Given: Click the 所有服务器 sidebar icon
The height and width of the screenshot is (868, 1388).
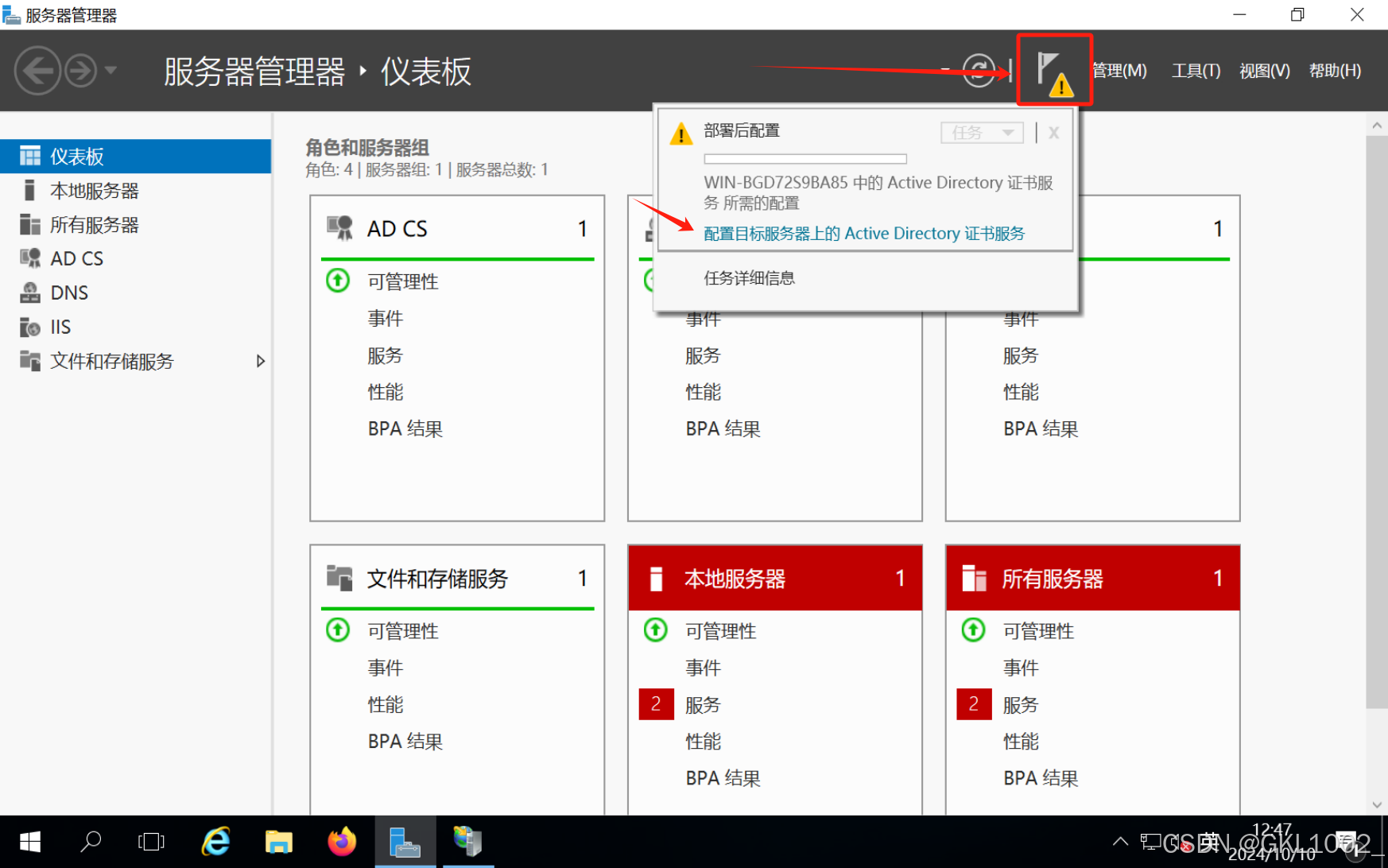Looking at the screenshot, I should coord(30,224).
